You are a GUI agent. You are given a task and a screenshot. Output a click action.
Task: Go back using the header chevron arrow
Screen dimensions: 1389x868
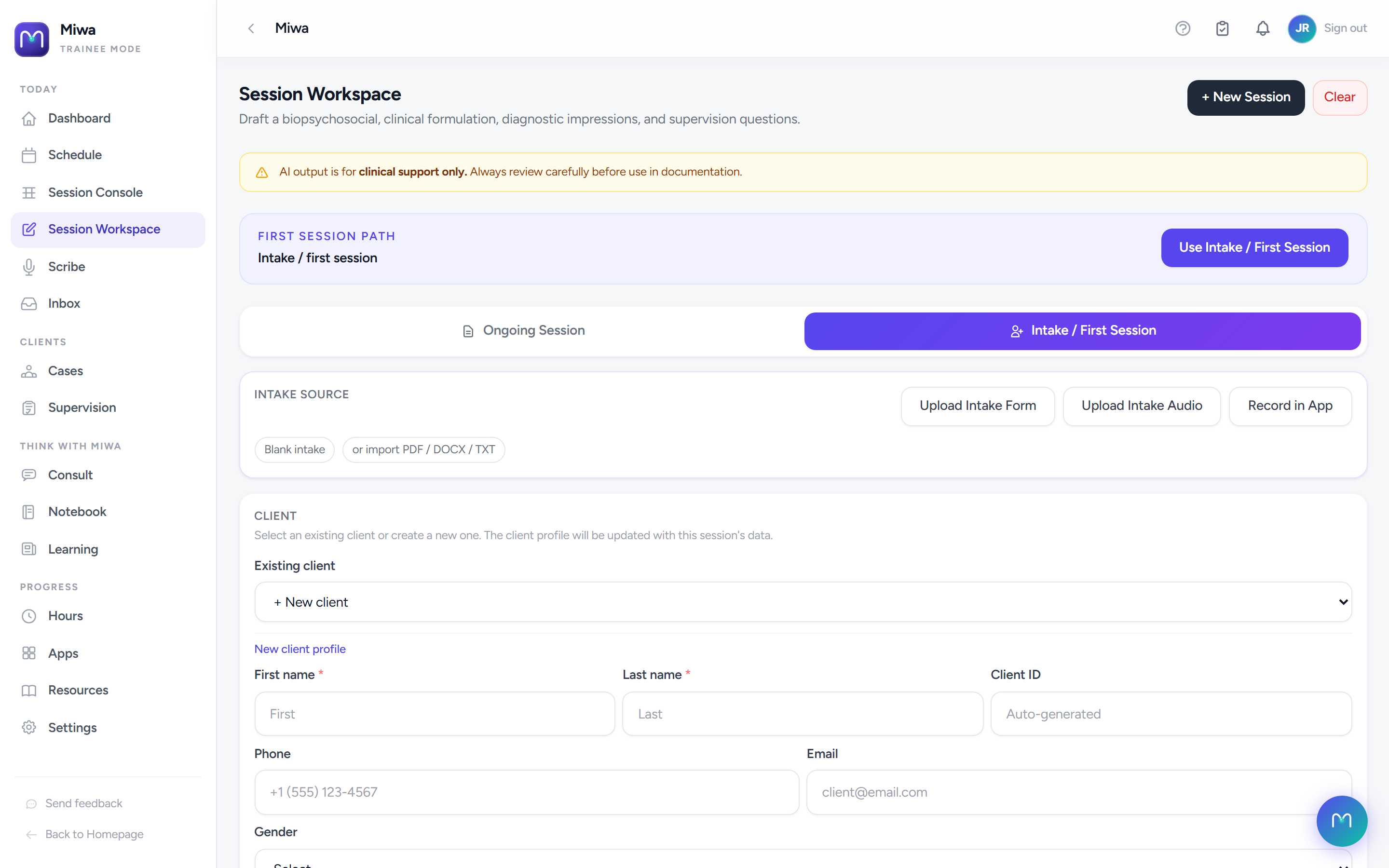pyautogui.click(x=251, y=28)
